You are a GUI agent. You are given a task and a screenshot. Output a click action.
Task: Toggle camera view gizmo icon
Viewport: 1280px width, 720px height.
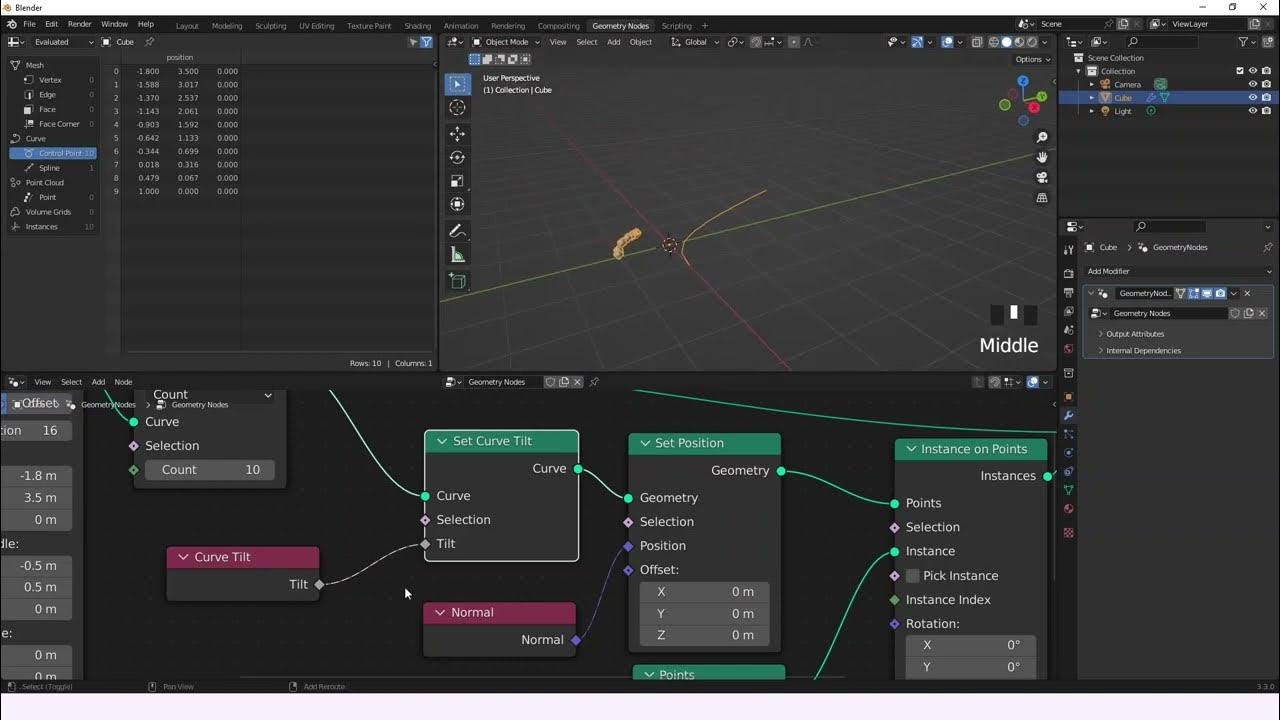tap(1042, 177)
